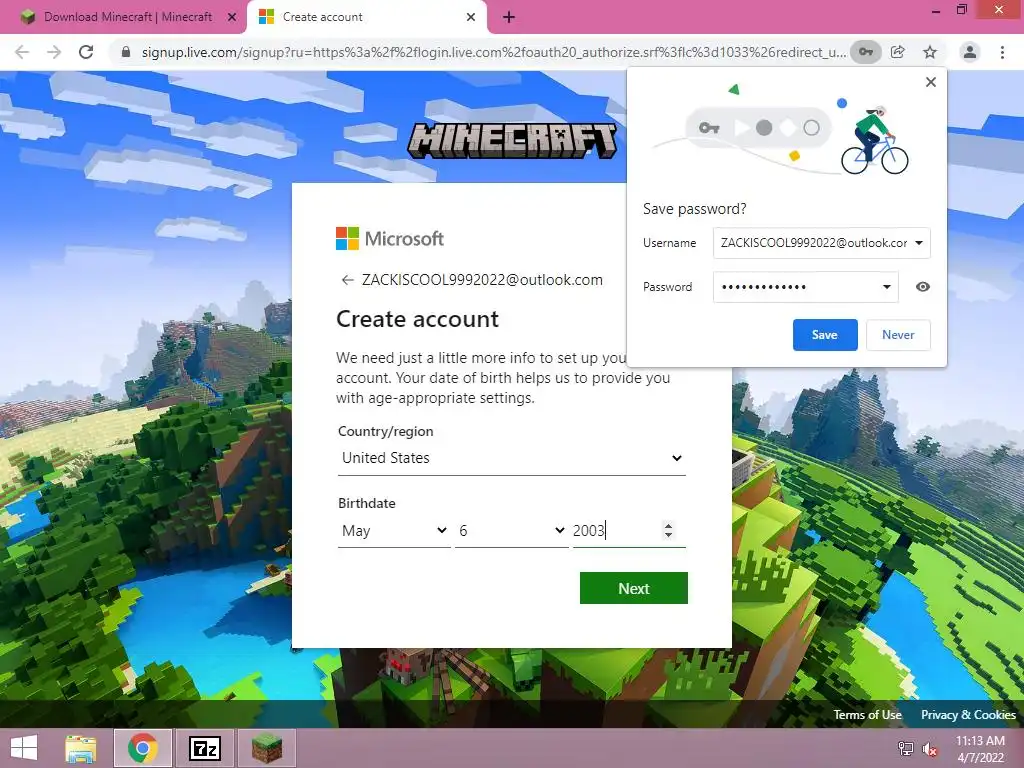
Task: Reload the page with the refresh icon
Action: tap(86, 52)
